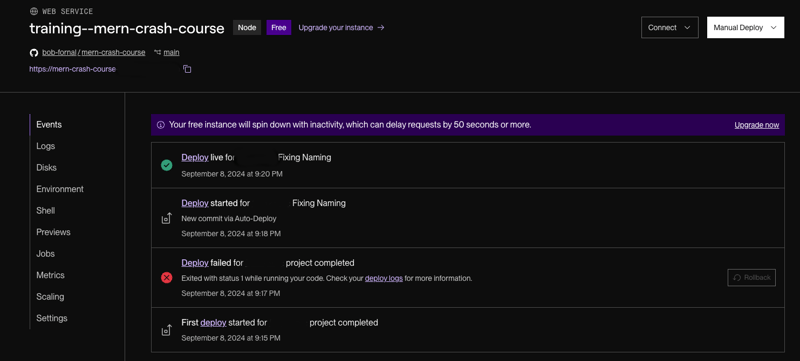This screenshot has width=800, height=361.
Task: Click the Upgrade your instance link
Action: click(x=341, y=28)
